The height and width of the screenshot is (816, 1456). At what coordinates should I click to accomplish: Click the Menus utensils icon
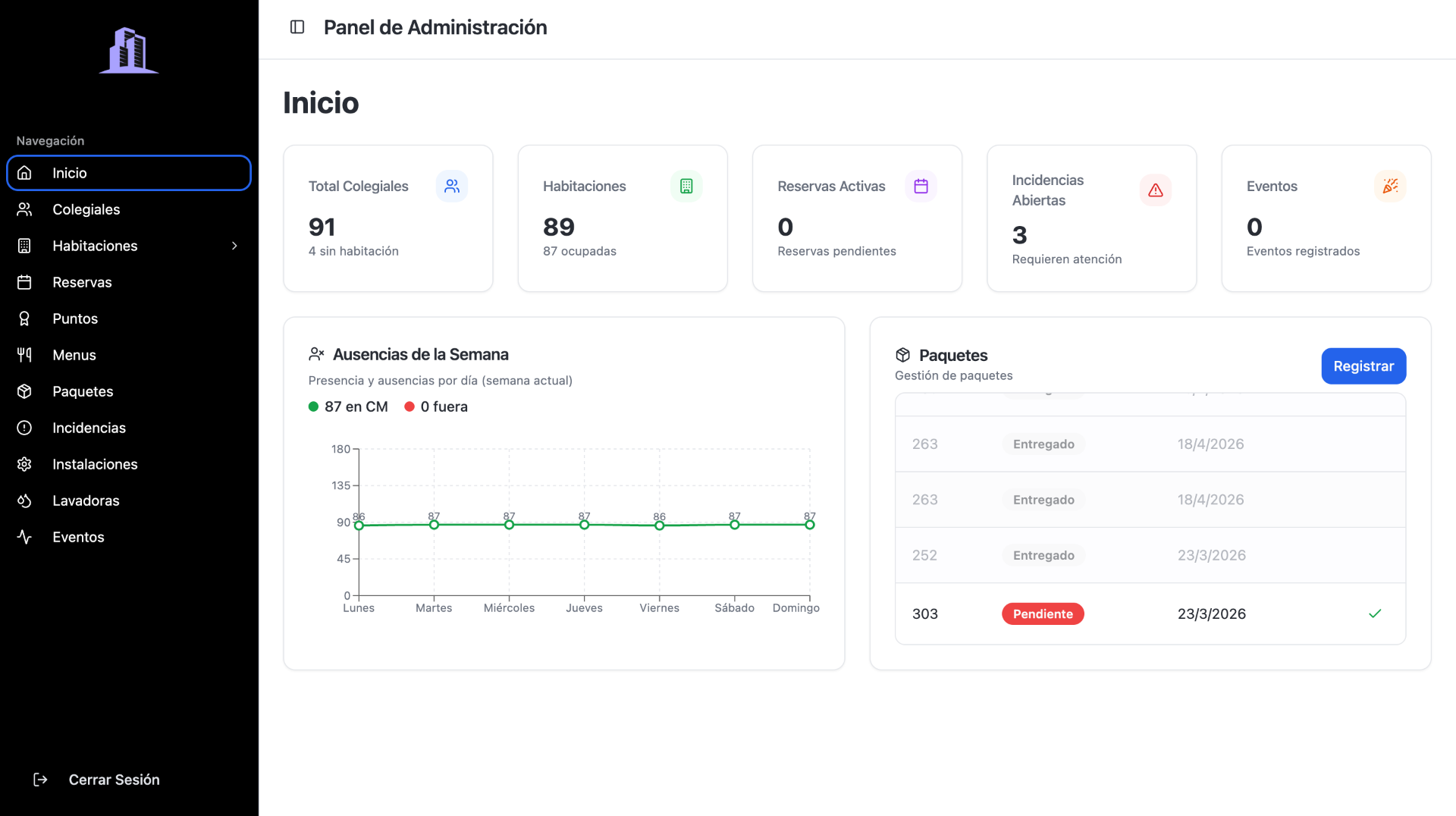24,355
